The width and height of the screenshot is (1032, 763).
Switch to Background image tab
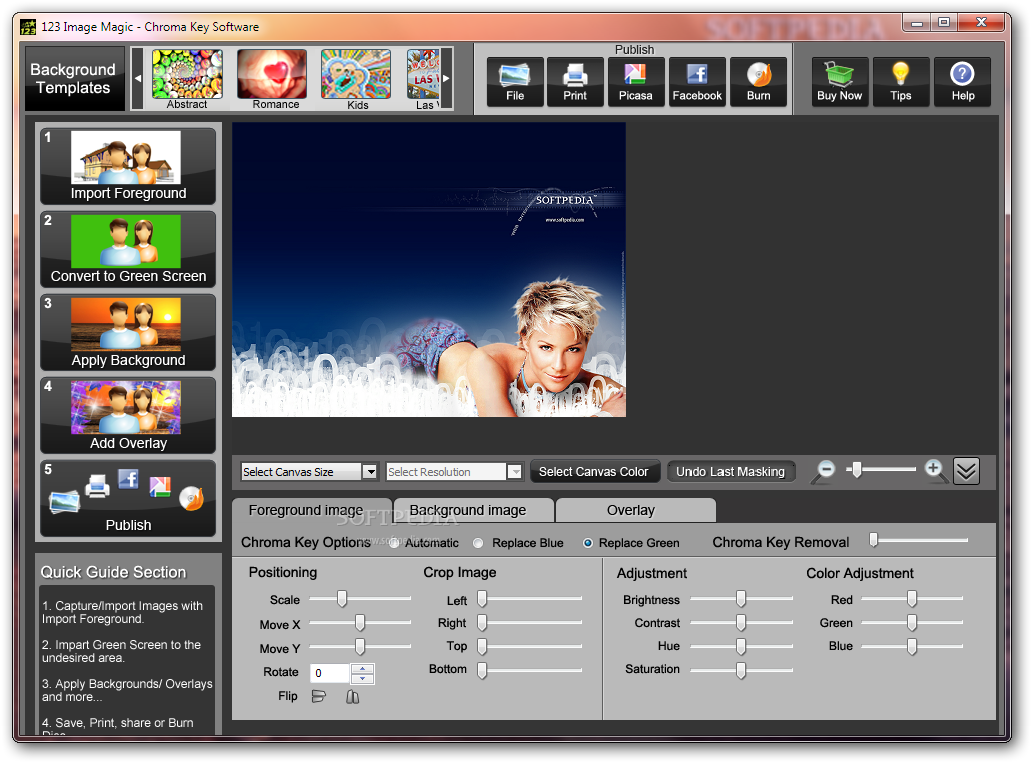473,510
